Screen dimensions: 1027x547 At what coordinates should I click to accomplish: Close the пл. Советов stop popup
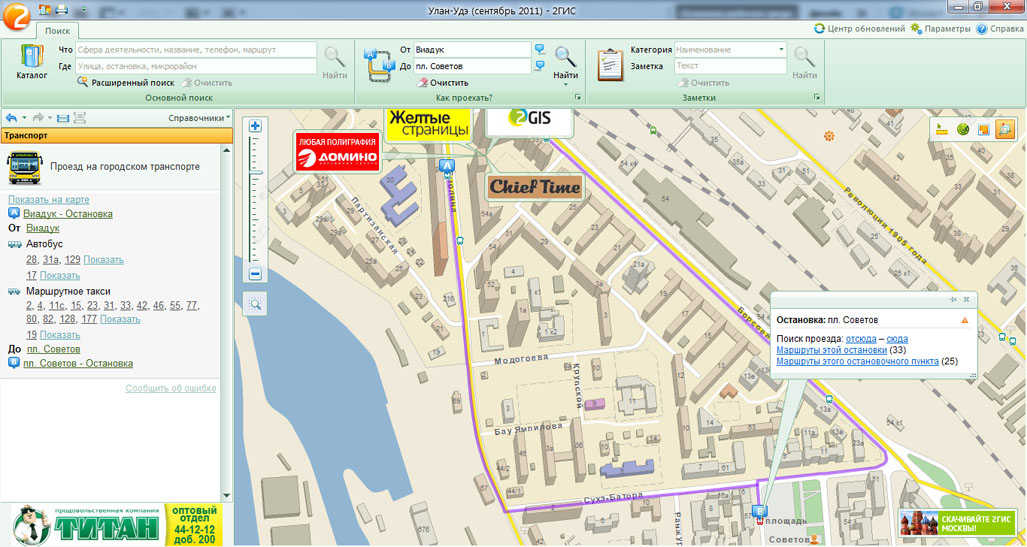pyautogui.click(x=966, y=299)
